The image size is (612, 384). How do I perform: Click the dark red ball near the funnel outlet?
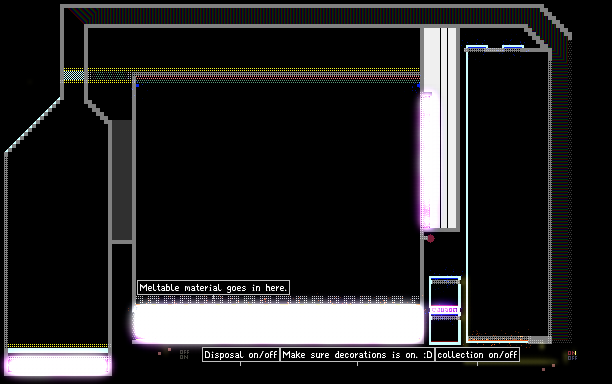pos(431,238)
